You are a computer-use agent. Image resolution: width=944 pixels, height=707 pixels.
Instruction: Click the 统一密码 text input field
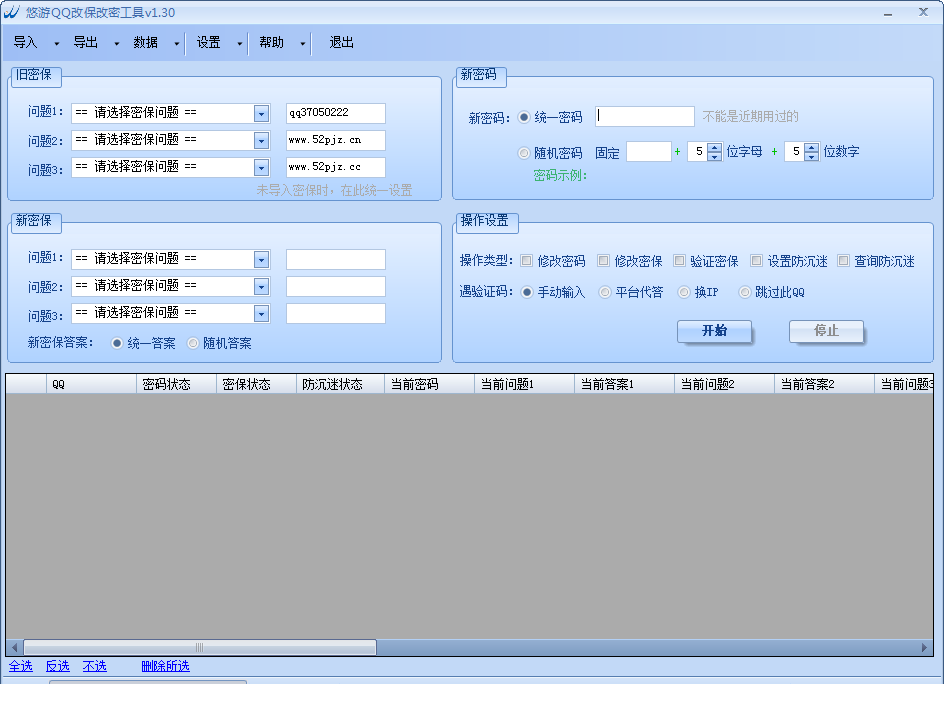click(645, 116)
